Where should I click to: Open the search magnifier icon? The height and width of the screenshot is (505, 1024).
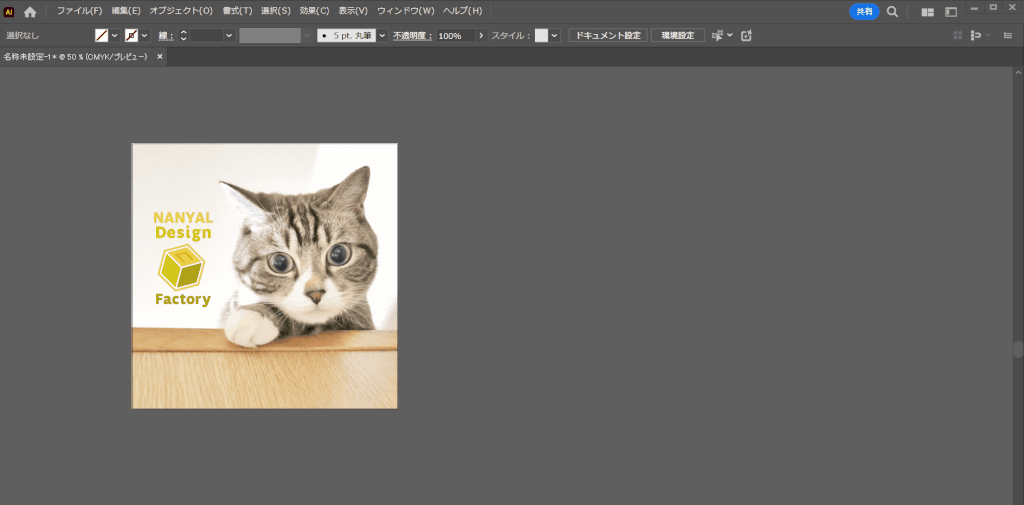pos(892,11)
